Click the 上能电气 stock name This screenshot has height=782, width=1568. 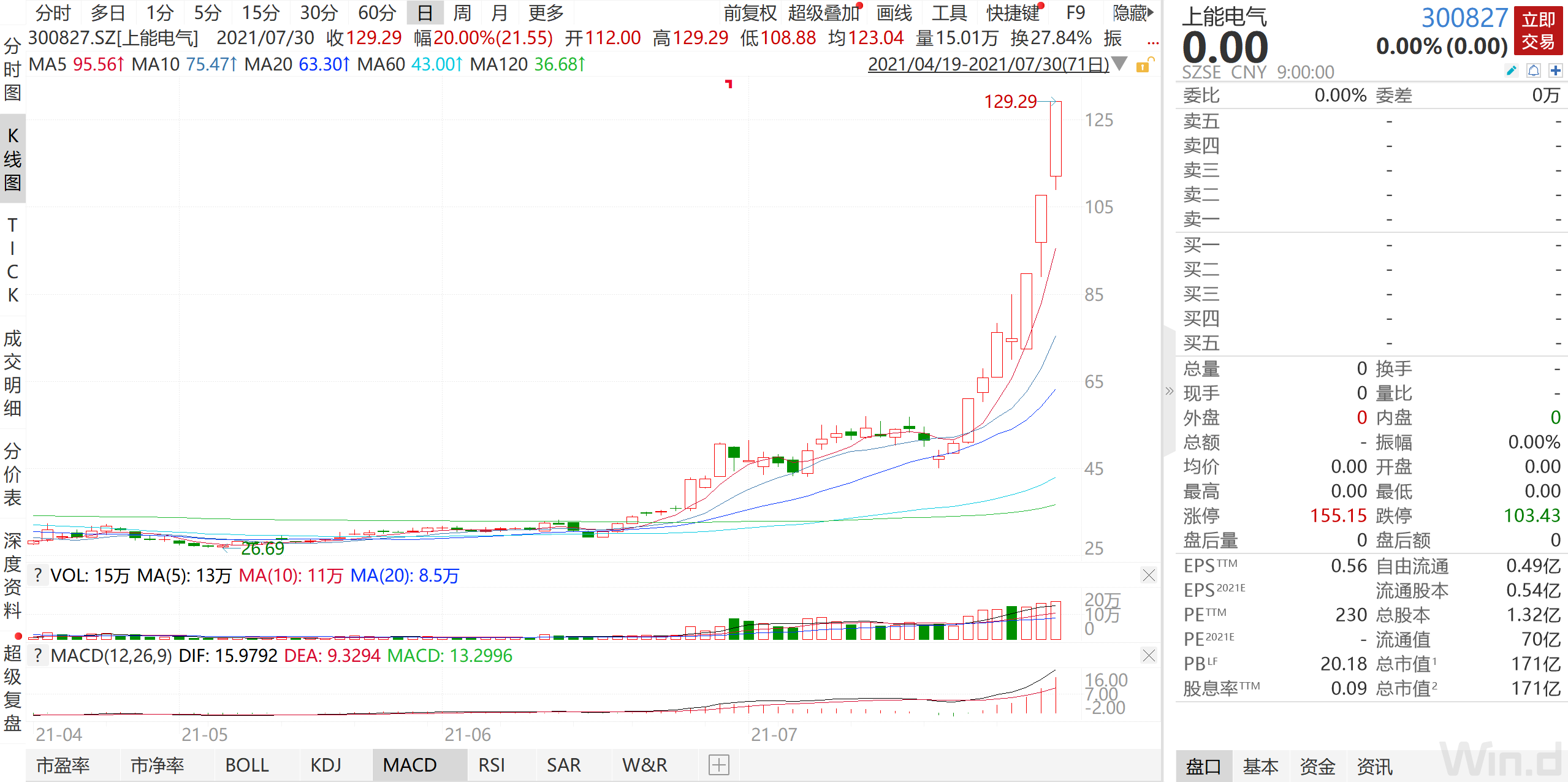1224,17
